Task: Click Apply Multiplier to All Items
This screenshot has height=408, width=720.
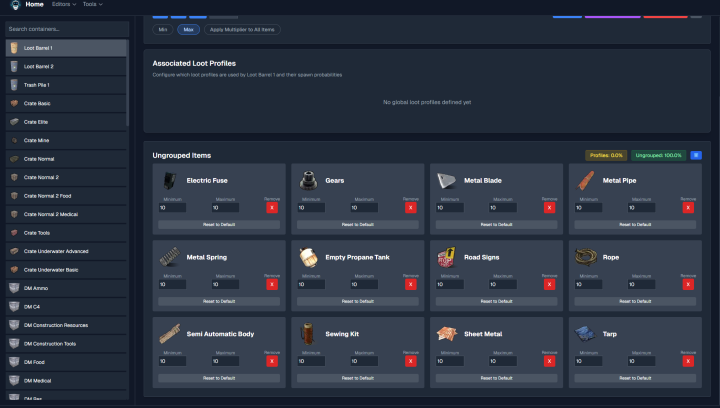Action: [x=242, y=29]
